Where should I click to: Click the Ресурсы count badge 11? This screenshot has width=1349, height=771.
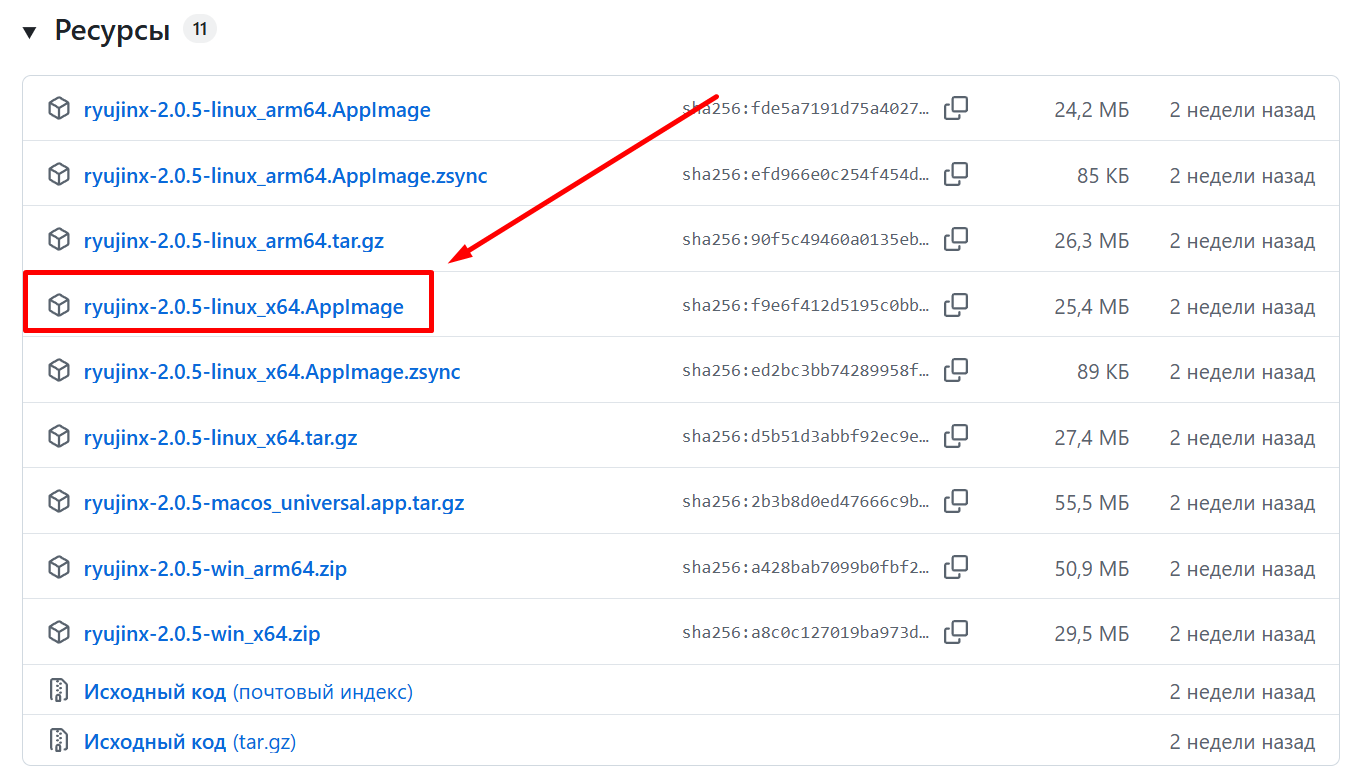(199, 30)
